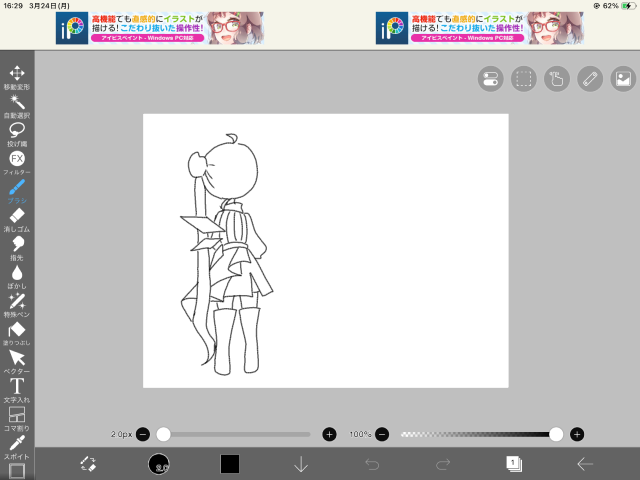Viewport: 640px width, 480px height.
Task: Increase brush thickness with plus button
Action: (x=329, y=434)
